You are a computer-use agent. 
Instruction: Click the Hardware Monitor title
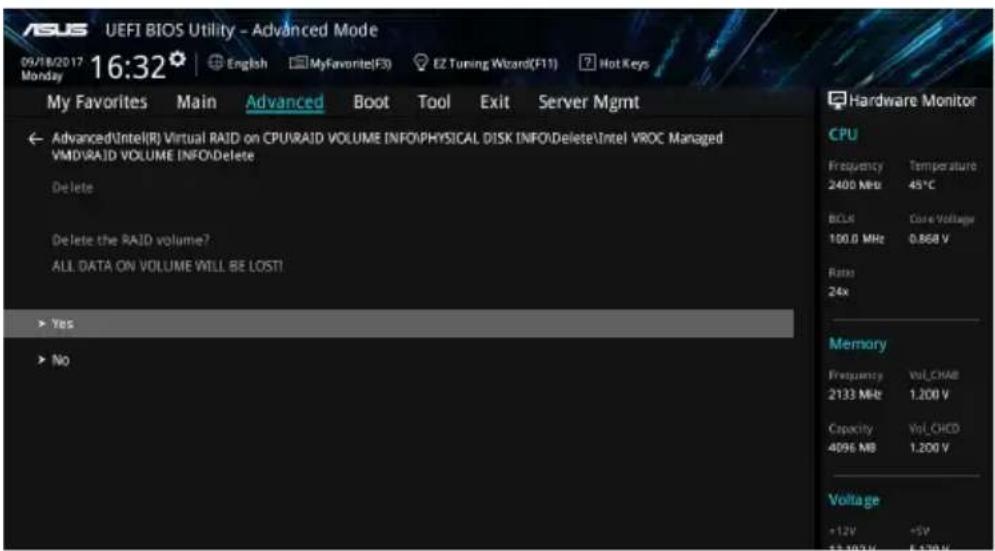click(912, 100)
